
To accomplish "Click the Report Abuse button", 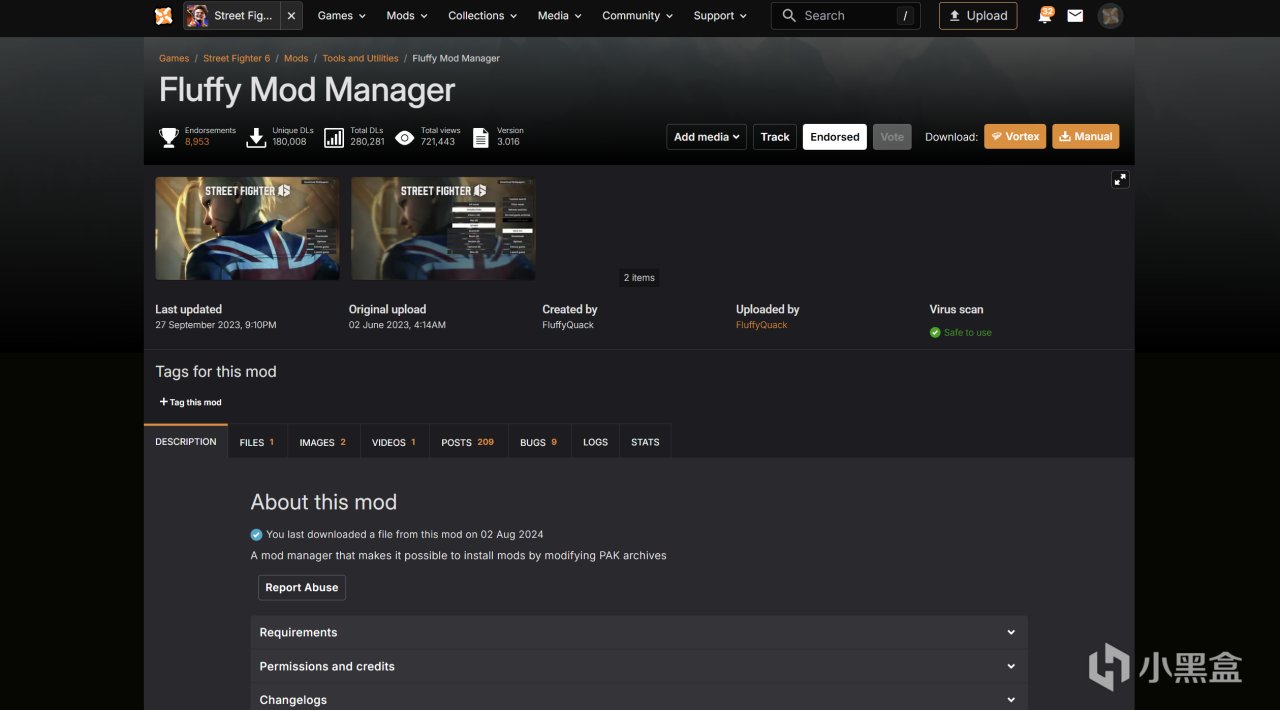I will pyautogui.click(x=302, y=587).
